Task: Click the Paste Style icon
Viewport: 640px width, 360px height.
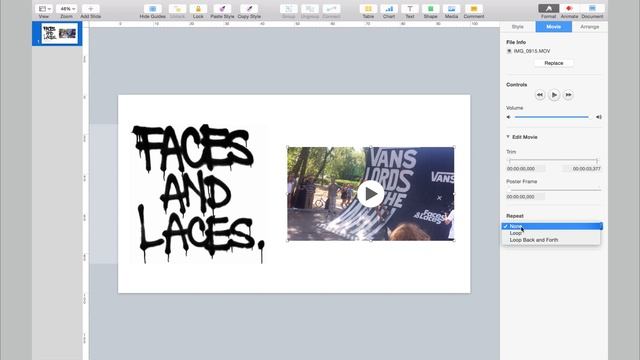Action: click(222, 9)
